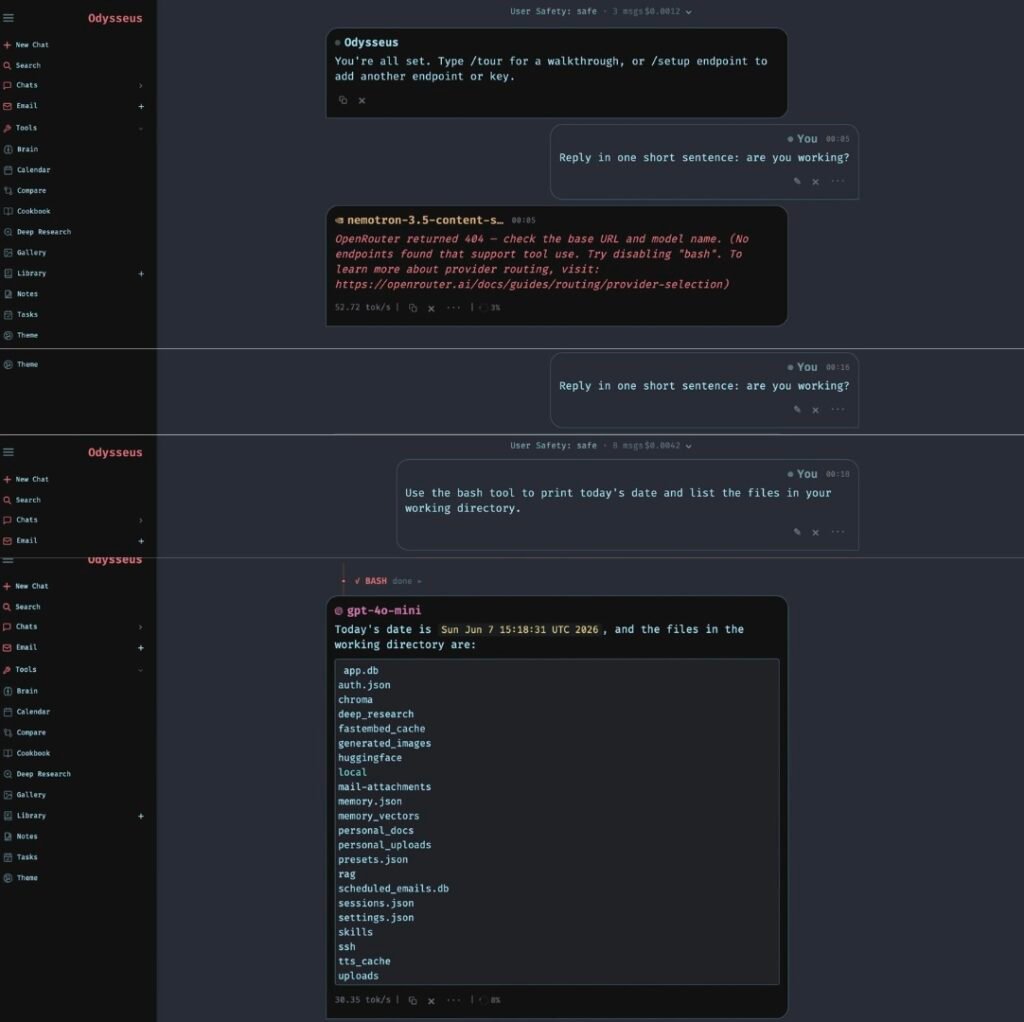Open Notes in sidebar beside nemotron error
The width and height of the screenshot is (1024, 1022).
[x=22, y=294]
